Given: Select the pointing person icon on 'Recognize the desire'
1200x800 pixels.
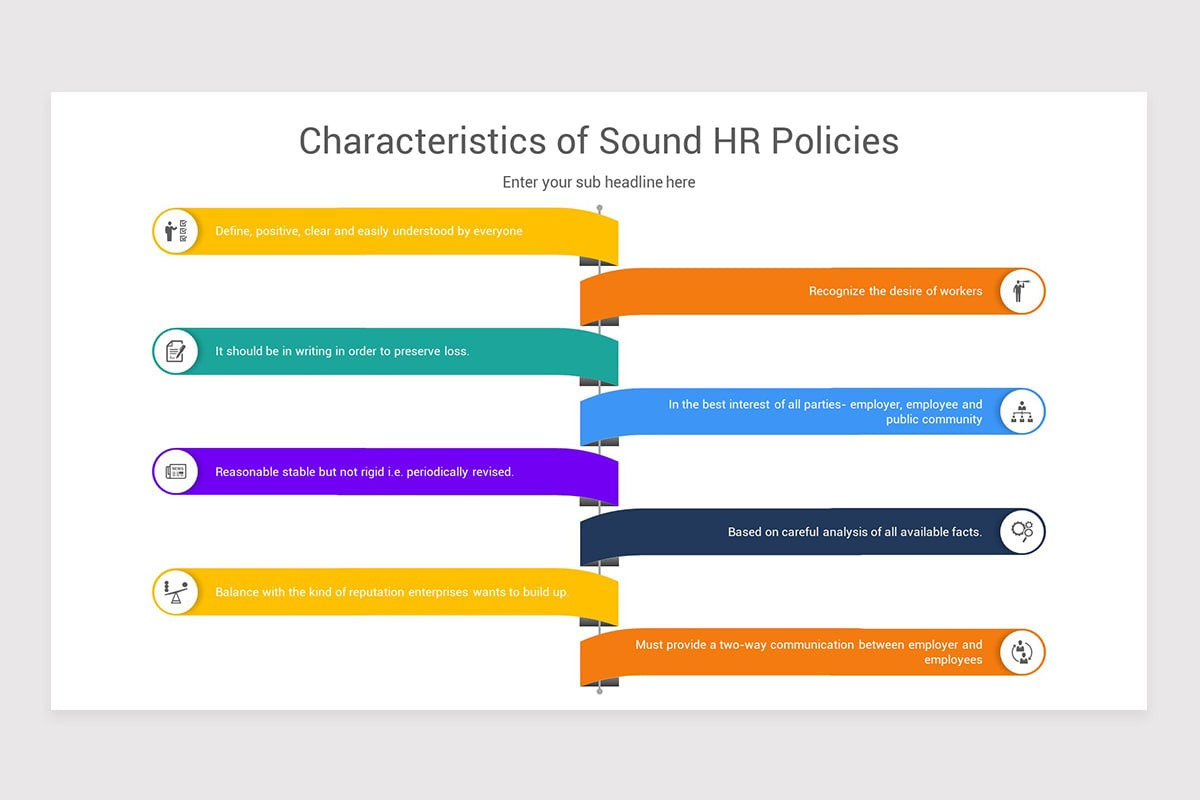Looking at the screenshot, I should pyautogui.click(x=1022, y=291).
